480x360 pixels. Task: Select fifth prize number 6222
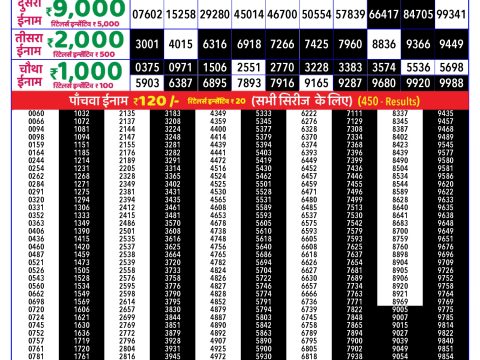pyautogui.click(x=309, y=113)
